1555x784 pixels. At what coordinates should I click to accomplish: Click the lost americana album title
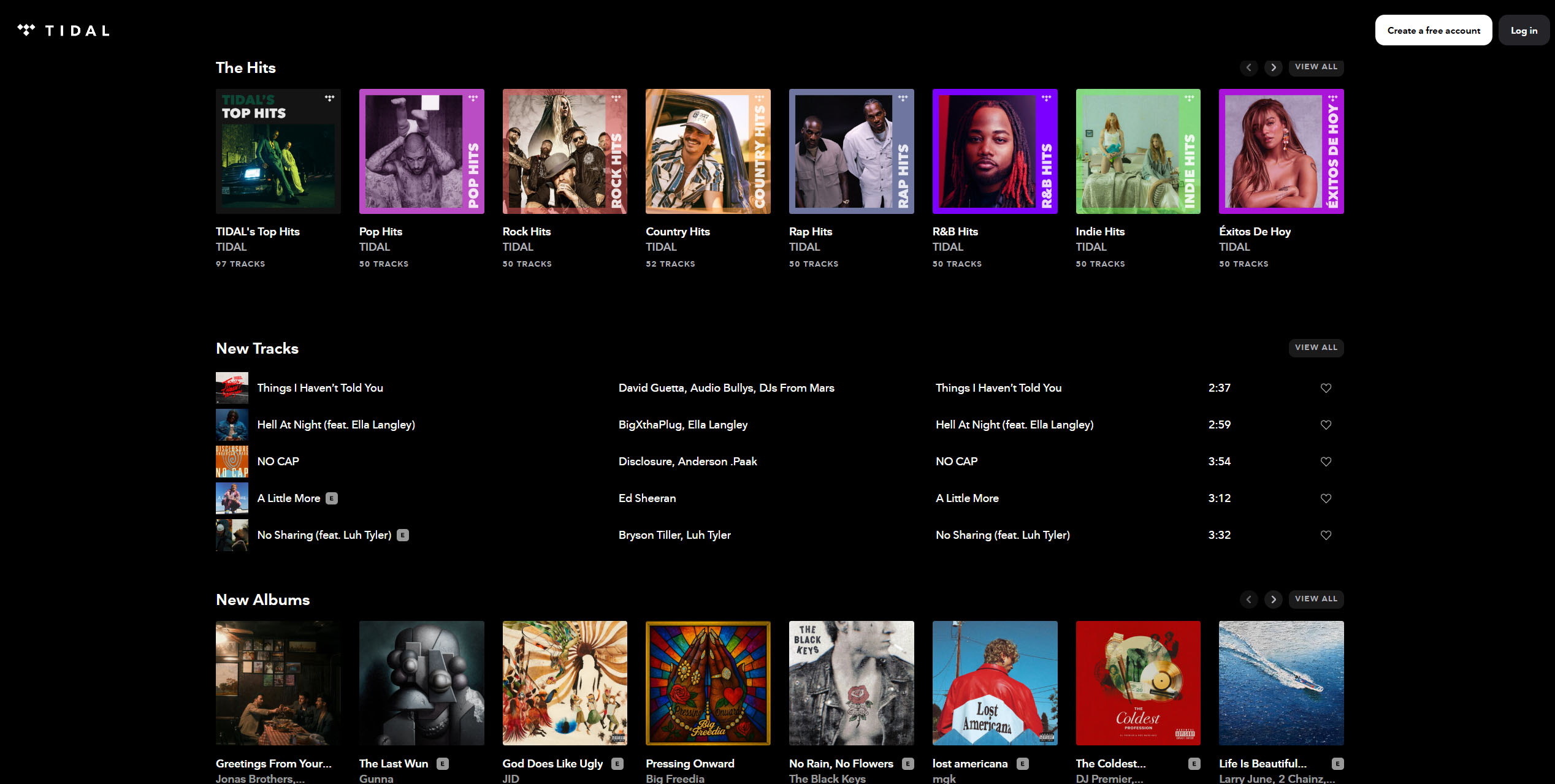pyautogui.click(x=970, y=764)
